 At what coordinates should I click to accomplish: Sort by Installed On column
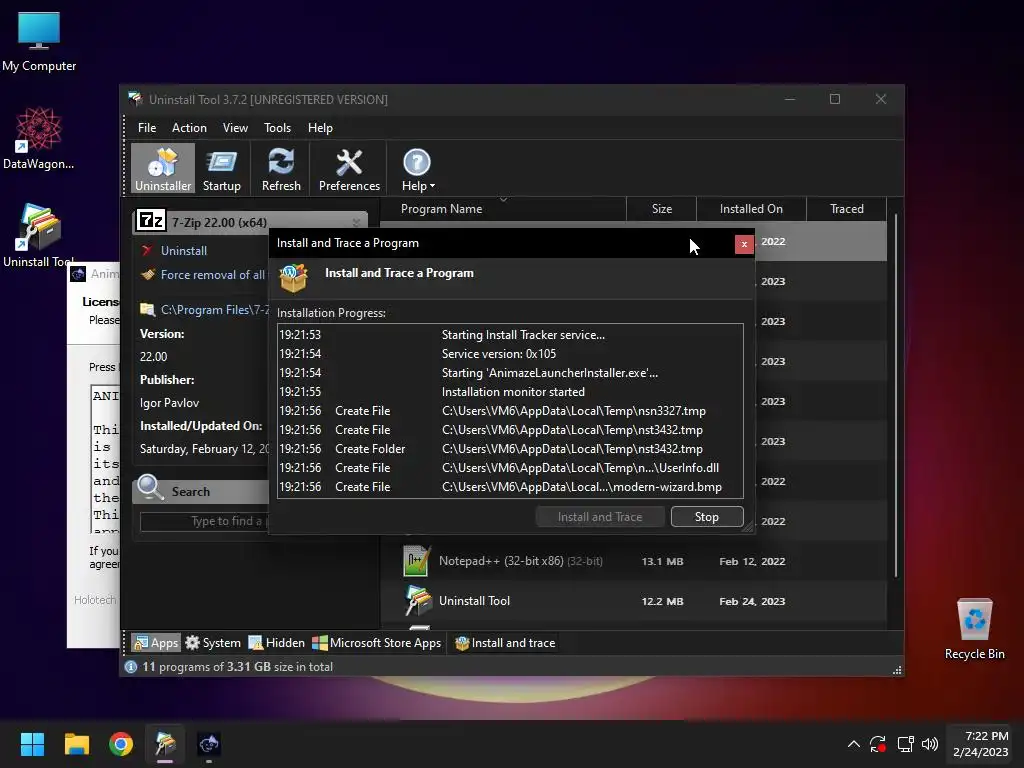(x=751, y=209)
